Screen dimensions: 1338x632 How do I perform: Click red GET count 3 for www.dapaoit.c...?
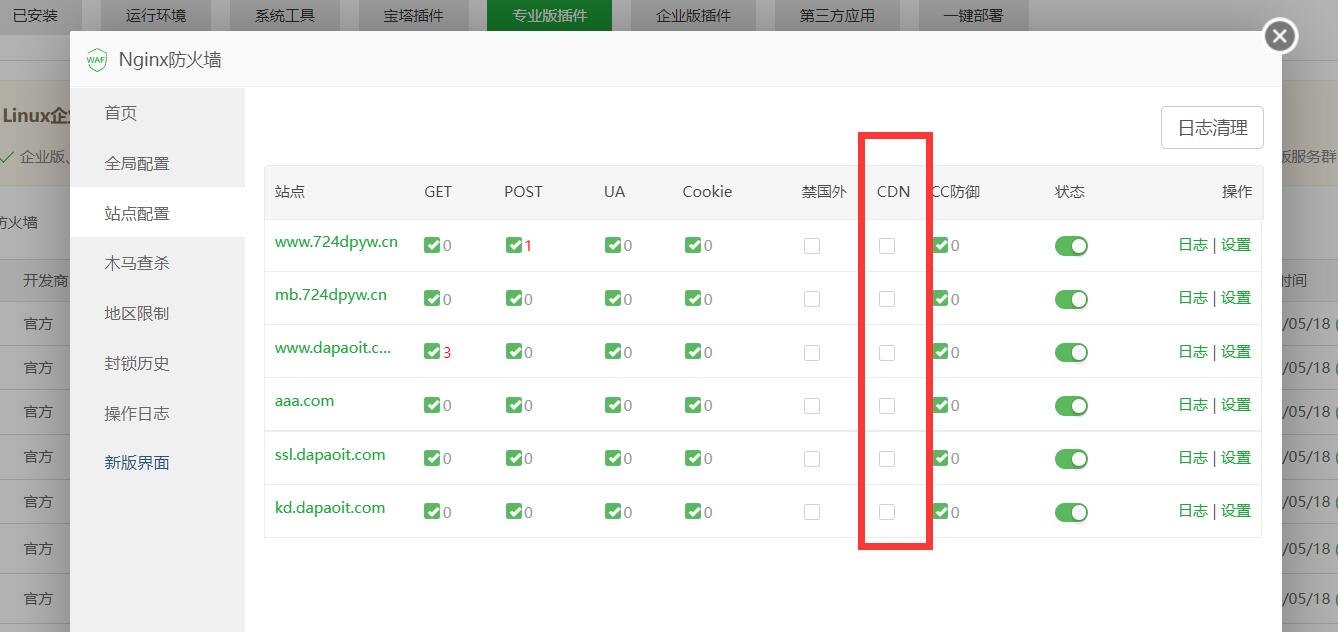(447, 352)
